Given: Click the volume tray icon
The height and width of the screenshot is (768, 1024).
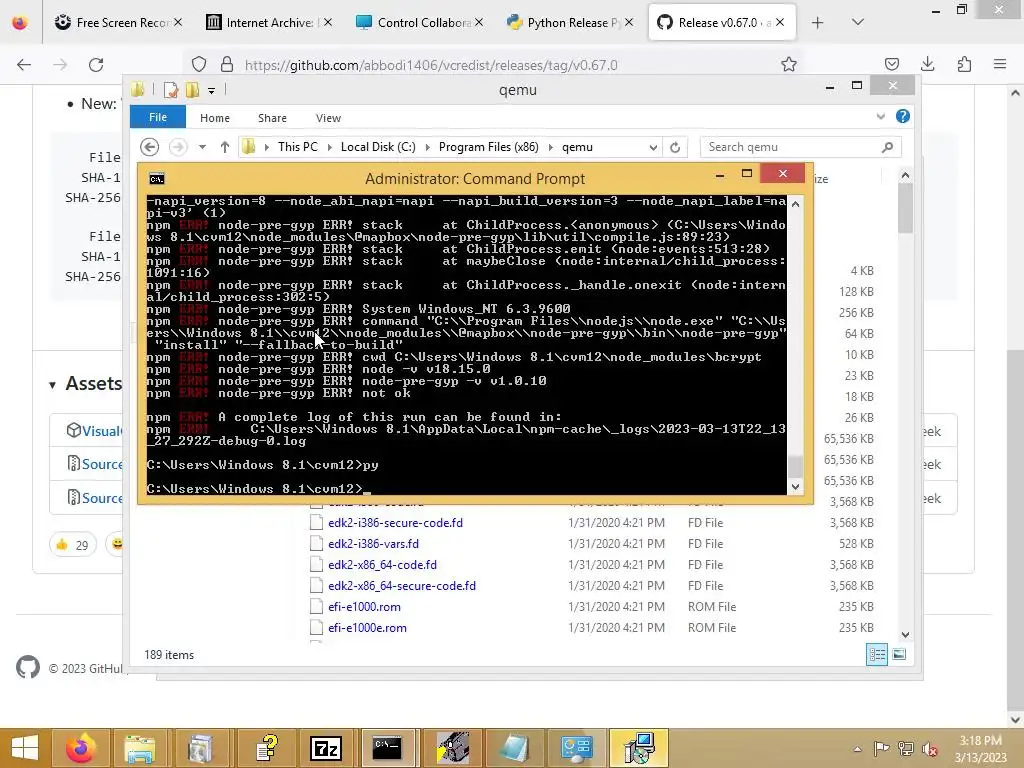Looking at the screenshot, I should 930,749.
